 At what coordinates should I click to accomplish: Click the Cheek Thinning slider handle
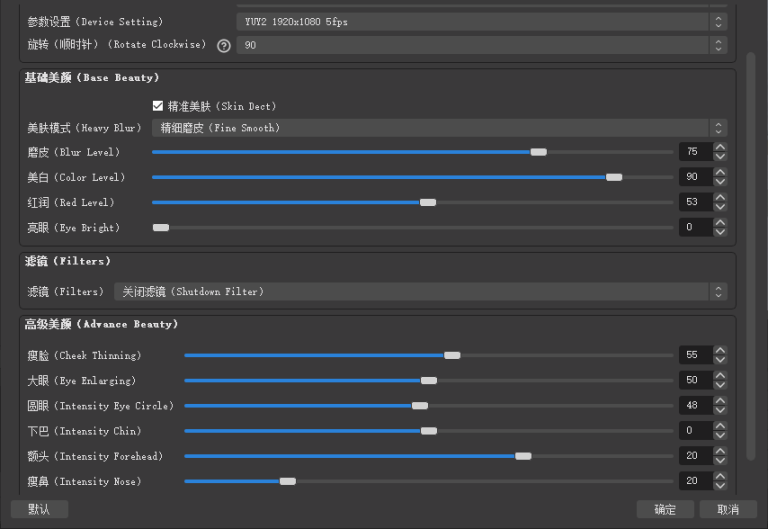point(452,355)
